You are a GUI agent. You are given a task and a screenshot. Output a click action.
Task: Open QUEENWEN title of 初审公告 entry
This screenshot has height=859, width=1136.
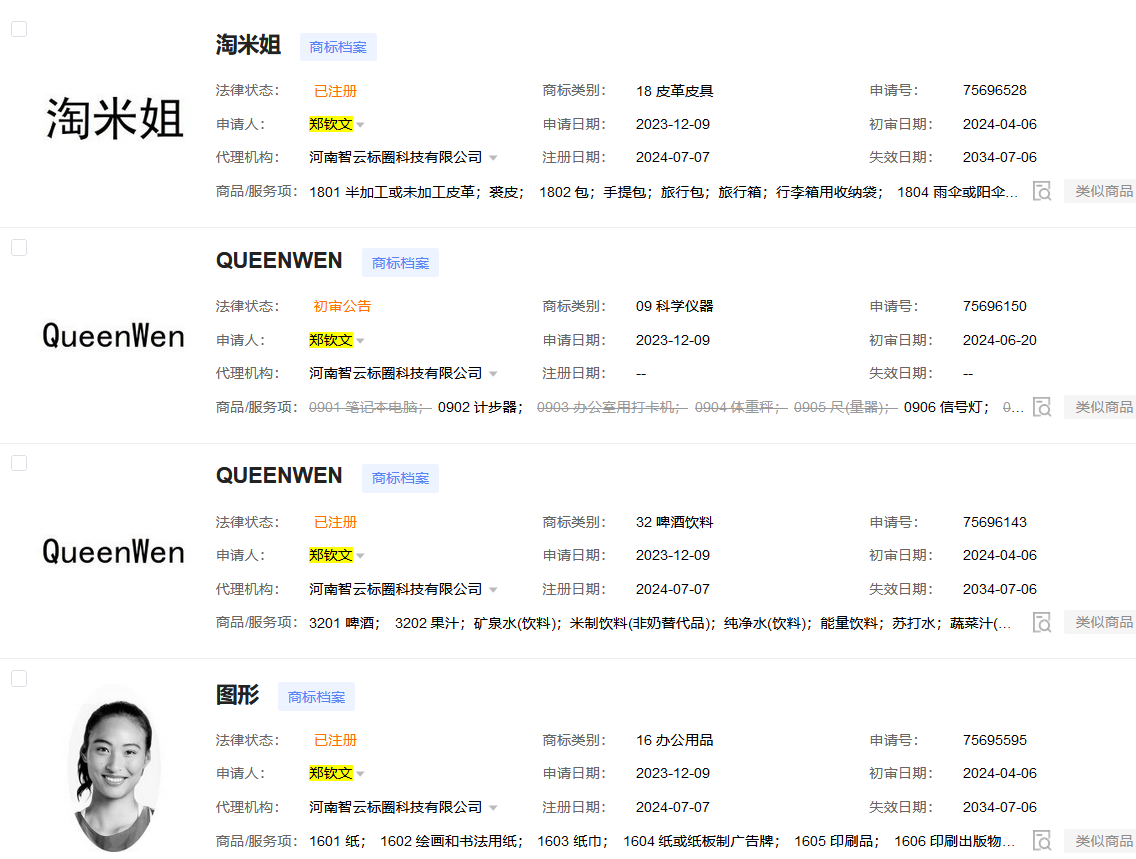coord(279,261)
